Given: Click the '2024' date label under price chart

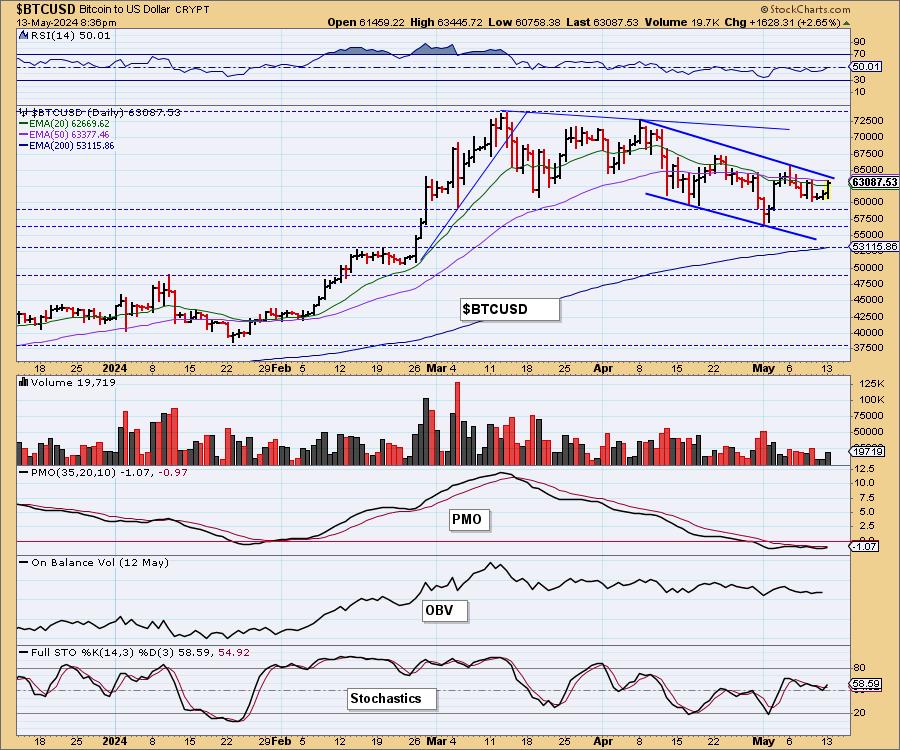Looking at the screenshot, I should point(114,368).
